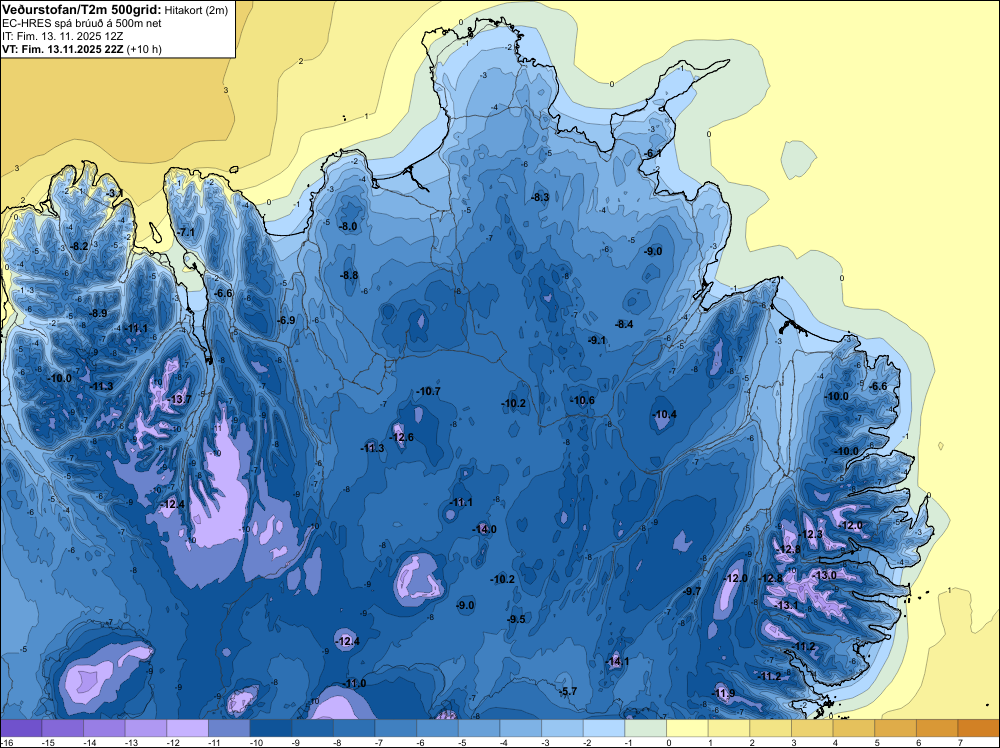Click the 'VT: Fim. 13.11.2025 22Z' valid time line
Image resolution: width=1000 pixels, height=748 pixels.
coord(63,49)
